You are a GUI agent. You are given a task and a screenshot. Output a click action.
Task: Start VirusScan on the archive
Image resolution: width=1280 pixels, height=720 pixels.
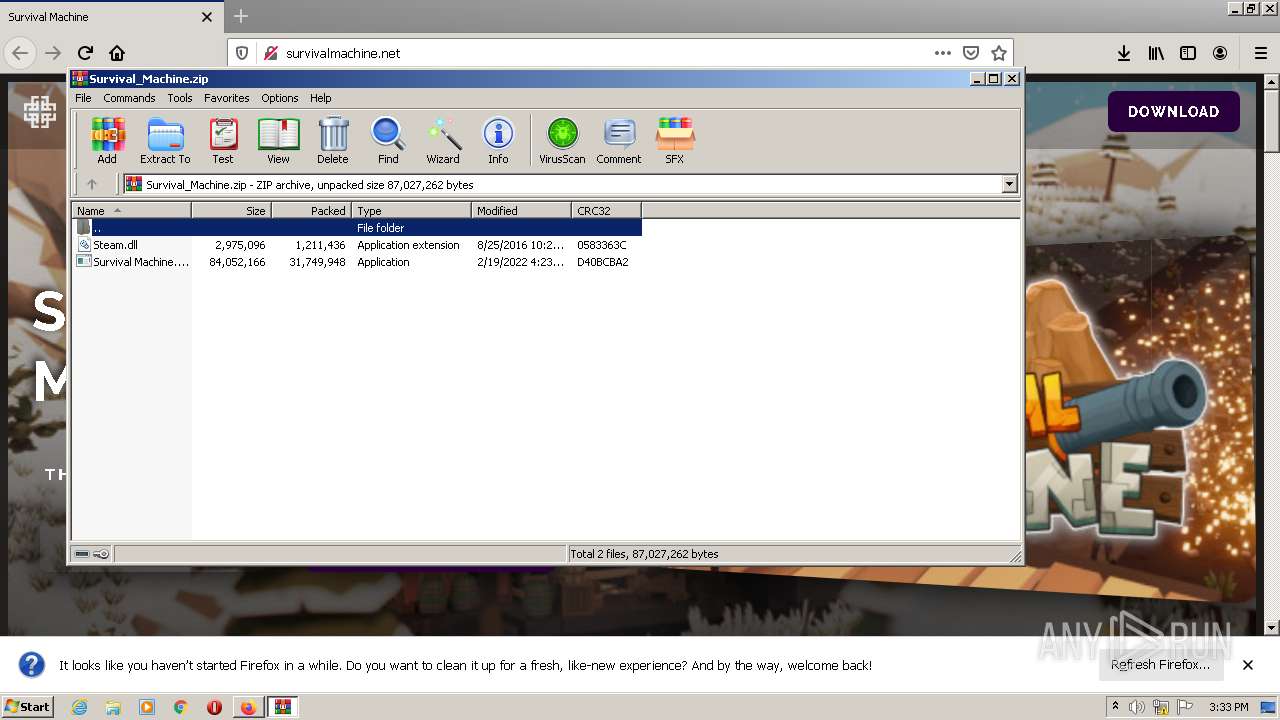[x=562, y=140]
